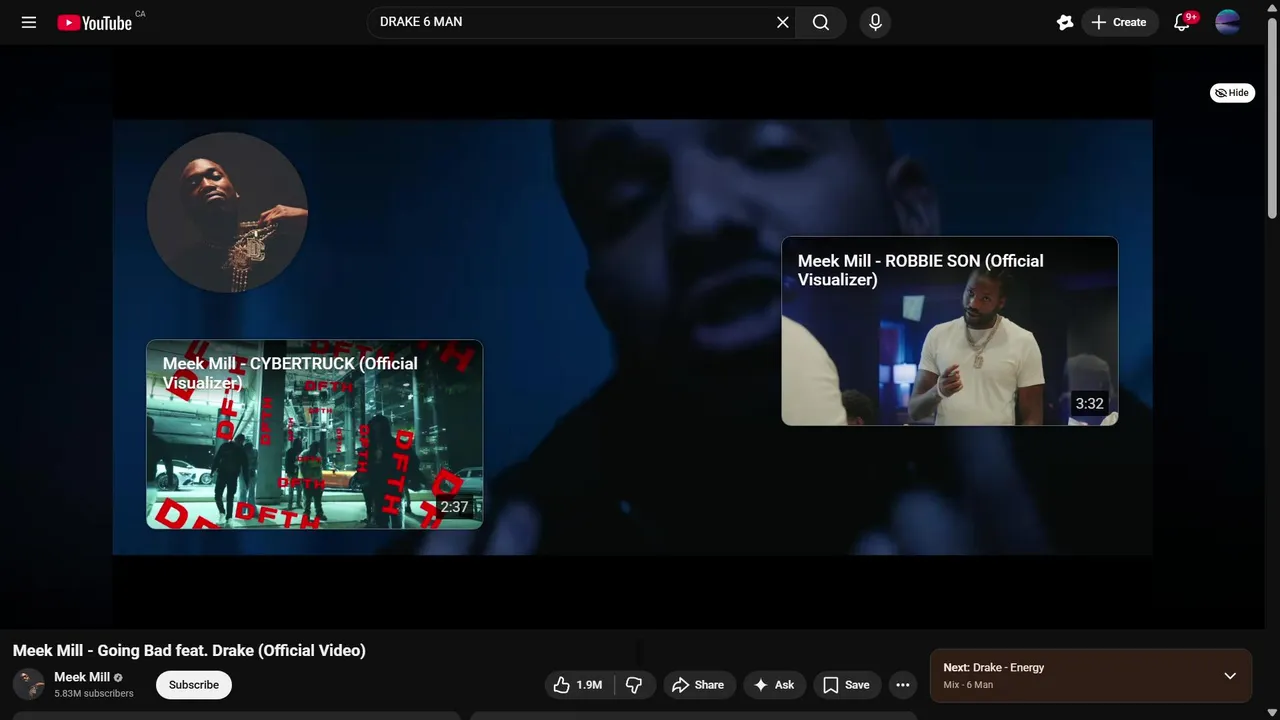Go to YouTube home via logo
Viewport: 1280px width, 720px height.
click(95, 22)
